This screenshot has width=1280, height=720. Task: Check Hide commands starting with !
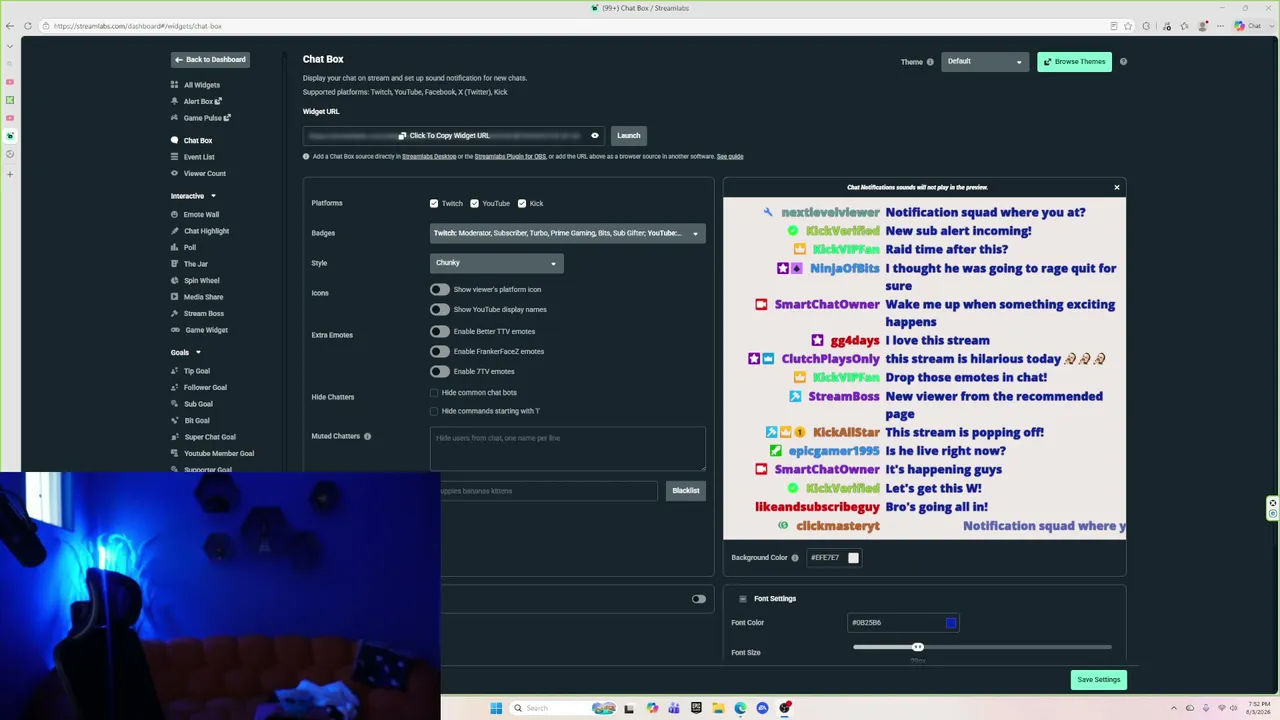point(434,411)
